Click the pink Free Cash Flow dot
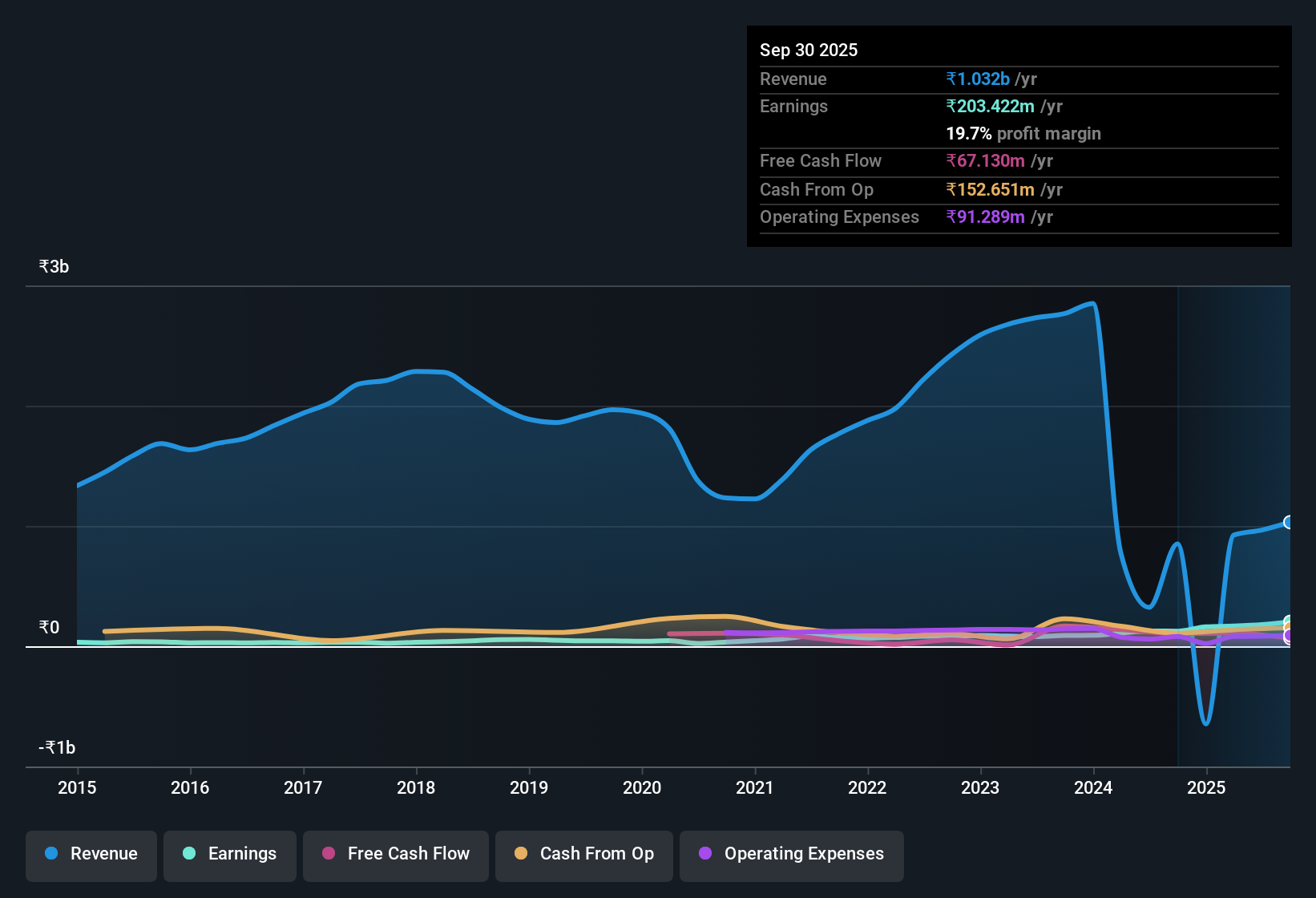Image resolution: width=1316 pixels, height=898 pixels. [x=329, y=853]
